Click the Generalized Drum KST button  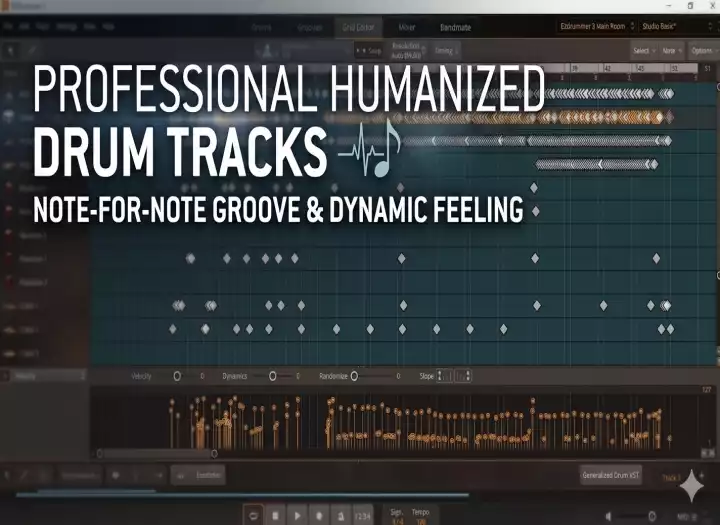click(610, 475)
